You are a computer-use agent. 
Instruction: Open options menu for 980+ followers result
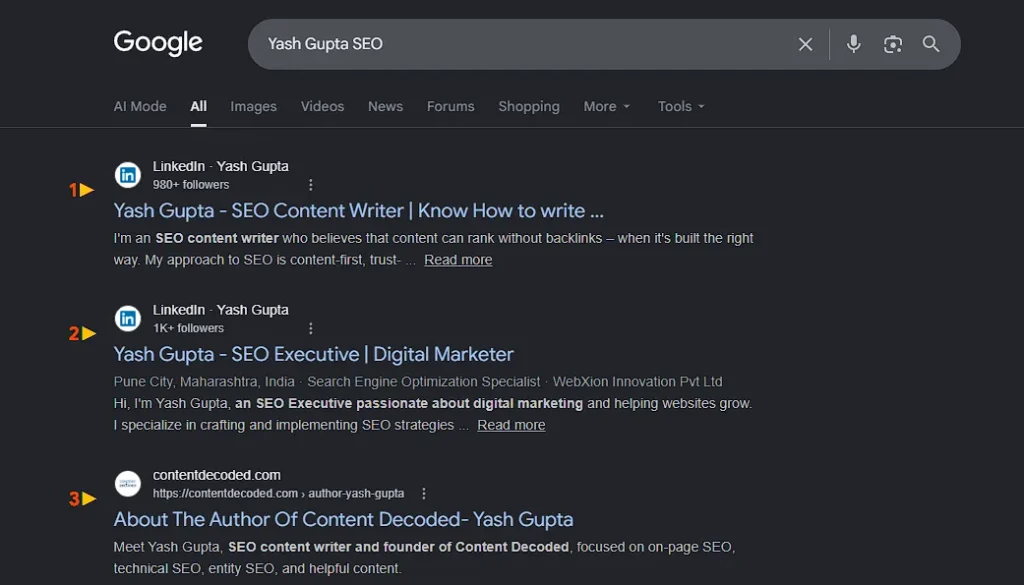(311, 185)
